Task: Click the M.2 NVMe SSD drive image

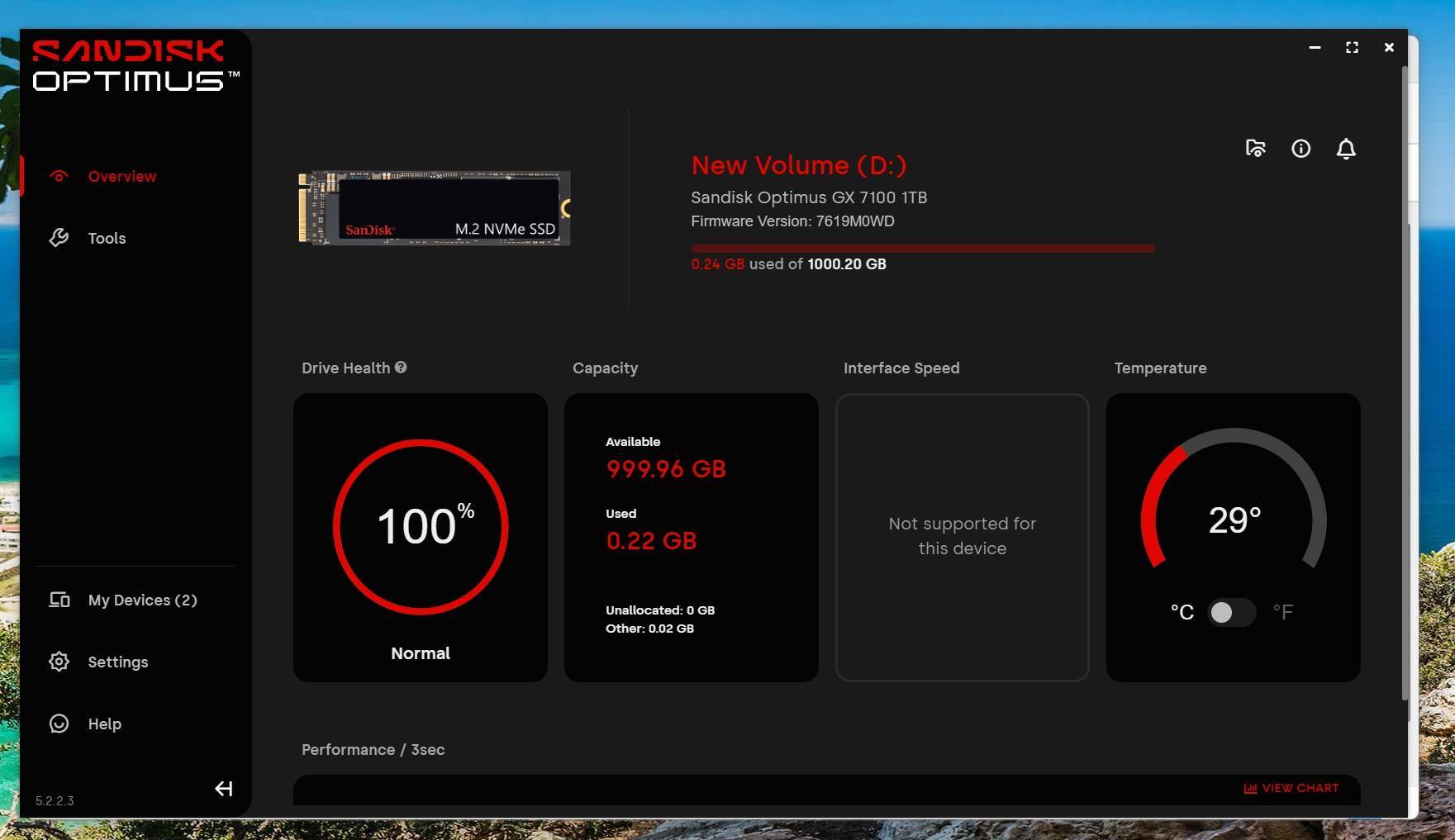Action: 435,208
